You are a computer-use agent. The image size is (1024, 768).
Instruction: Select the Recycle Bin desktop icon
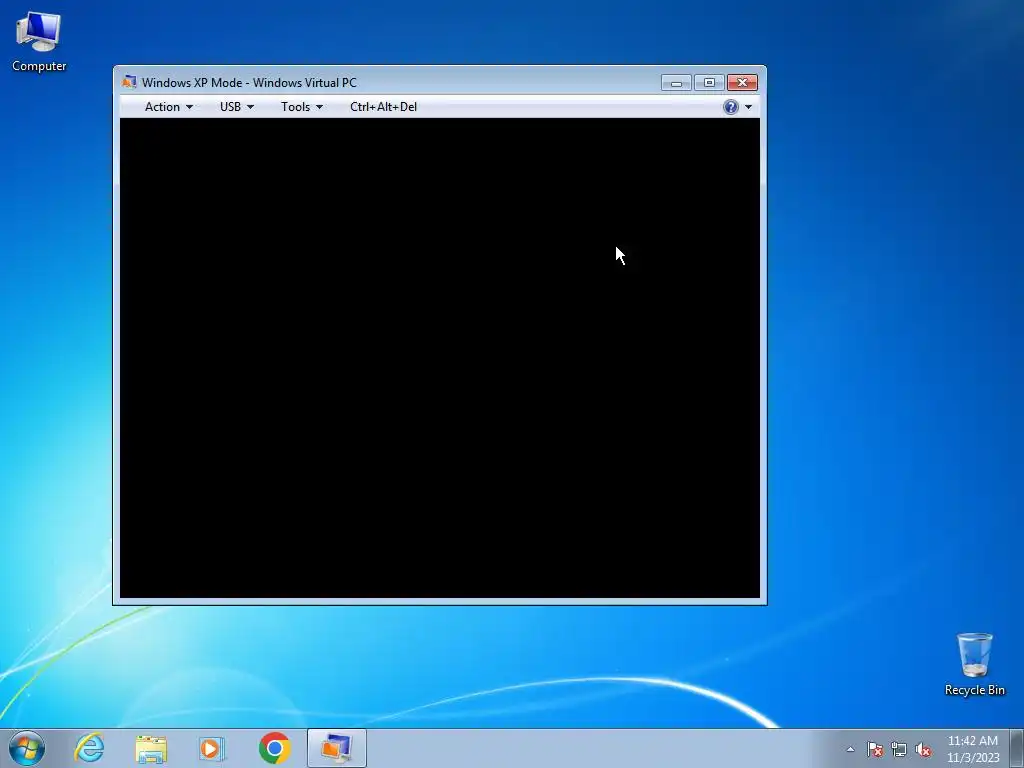[x=974, y=664]
